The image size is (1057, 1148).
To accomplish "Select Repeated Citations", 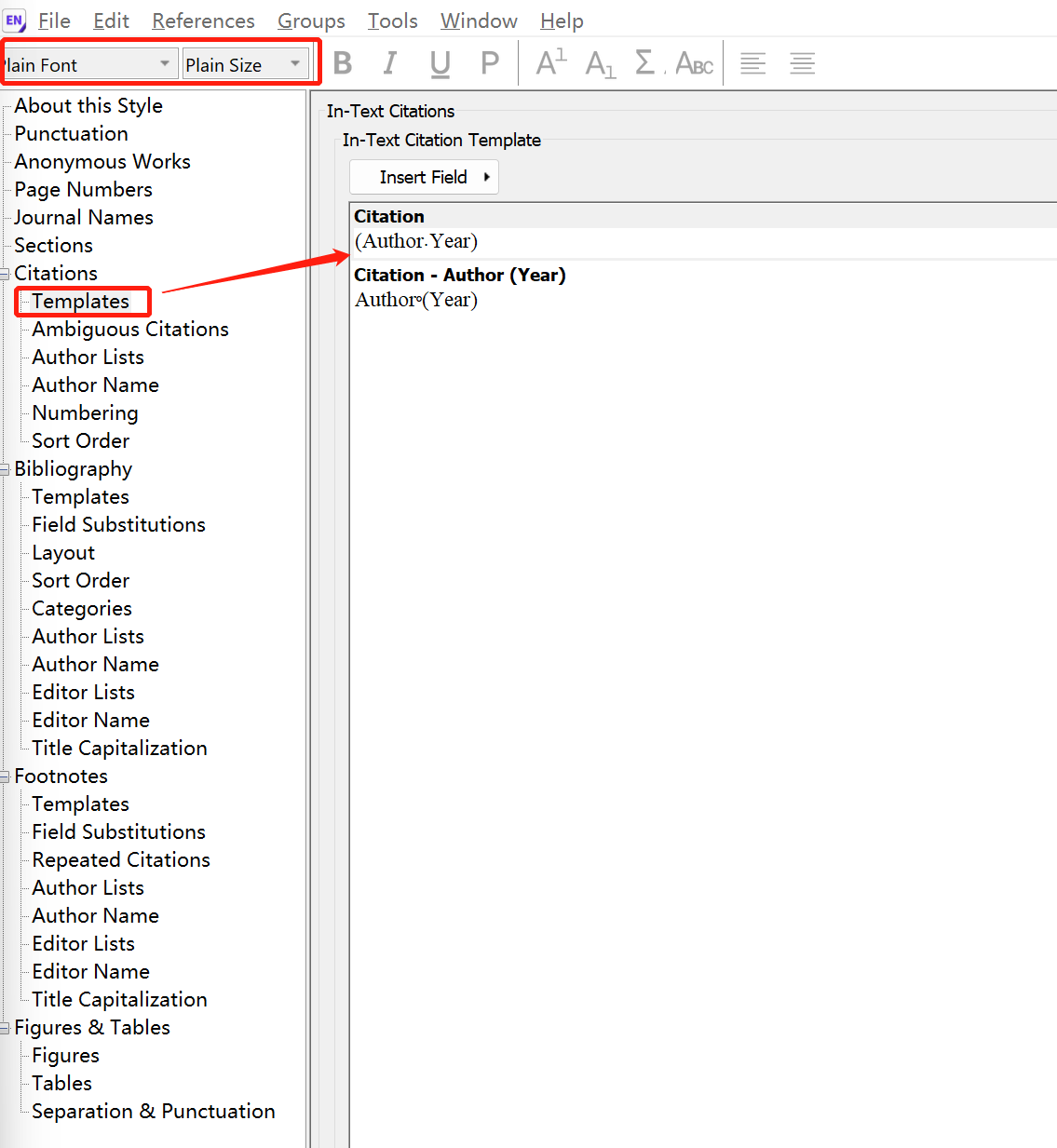I will pyautogui.click(x=121, y=860).
